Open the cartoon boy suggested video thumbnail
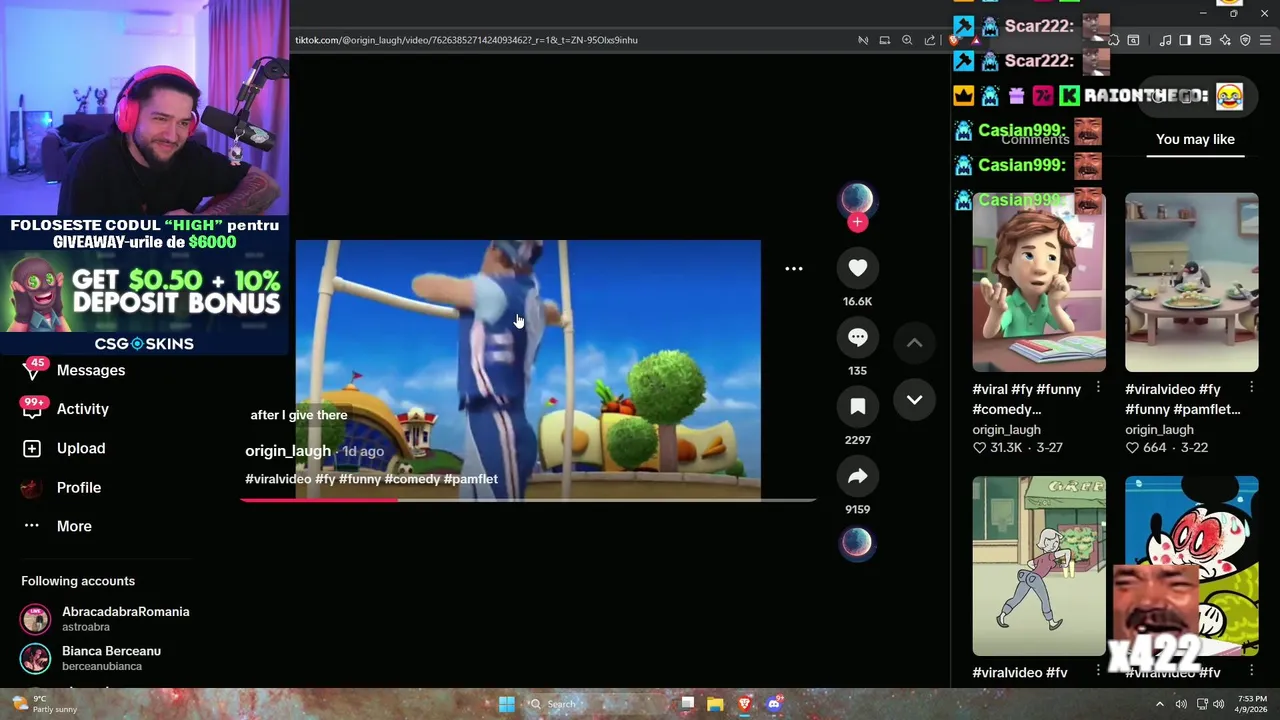Image resolution: width=1280 pixels, height=720 pixels. [1039, 282]
